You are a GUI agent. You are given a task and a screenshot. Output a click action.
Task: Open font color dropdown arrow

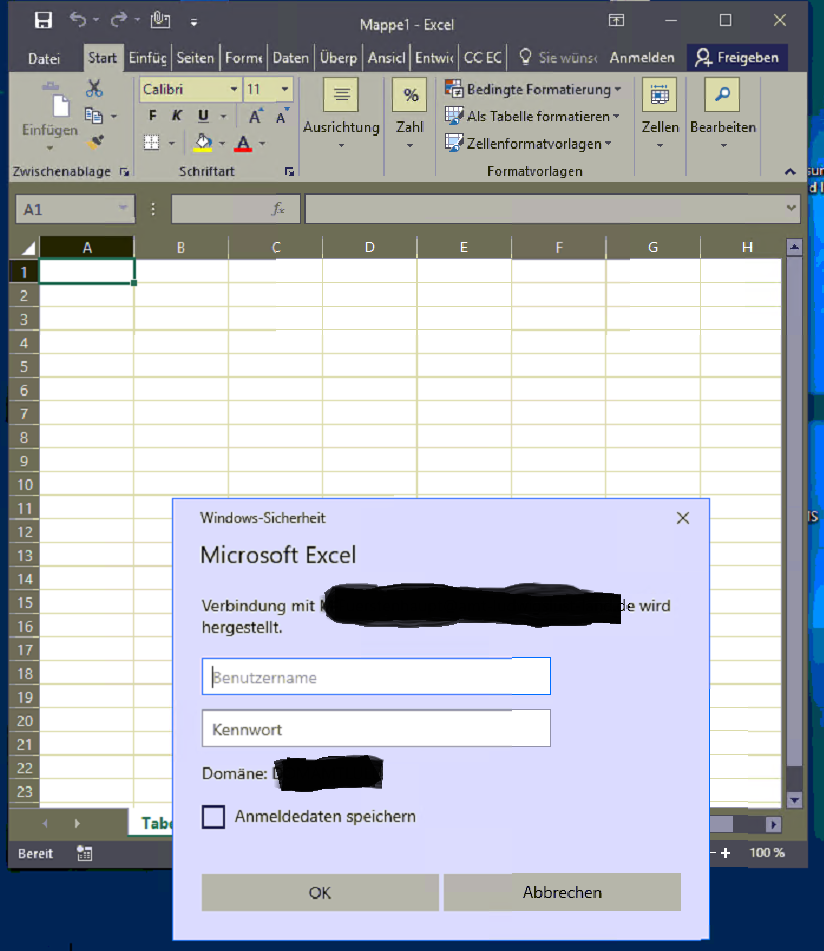pos(262,144)
